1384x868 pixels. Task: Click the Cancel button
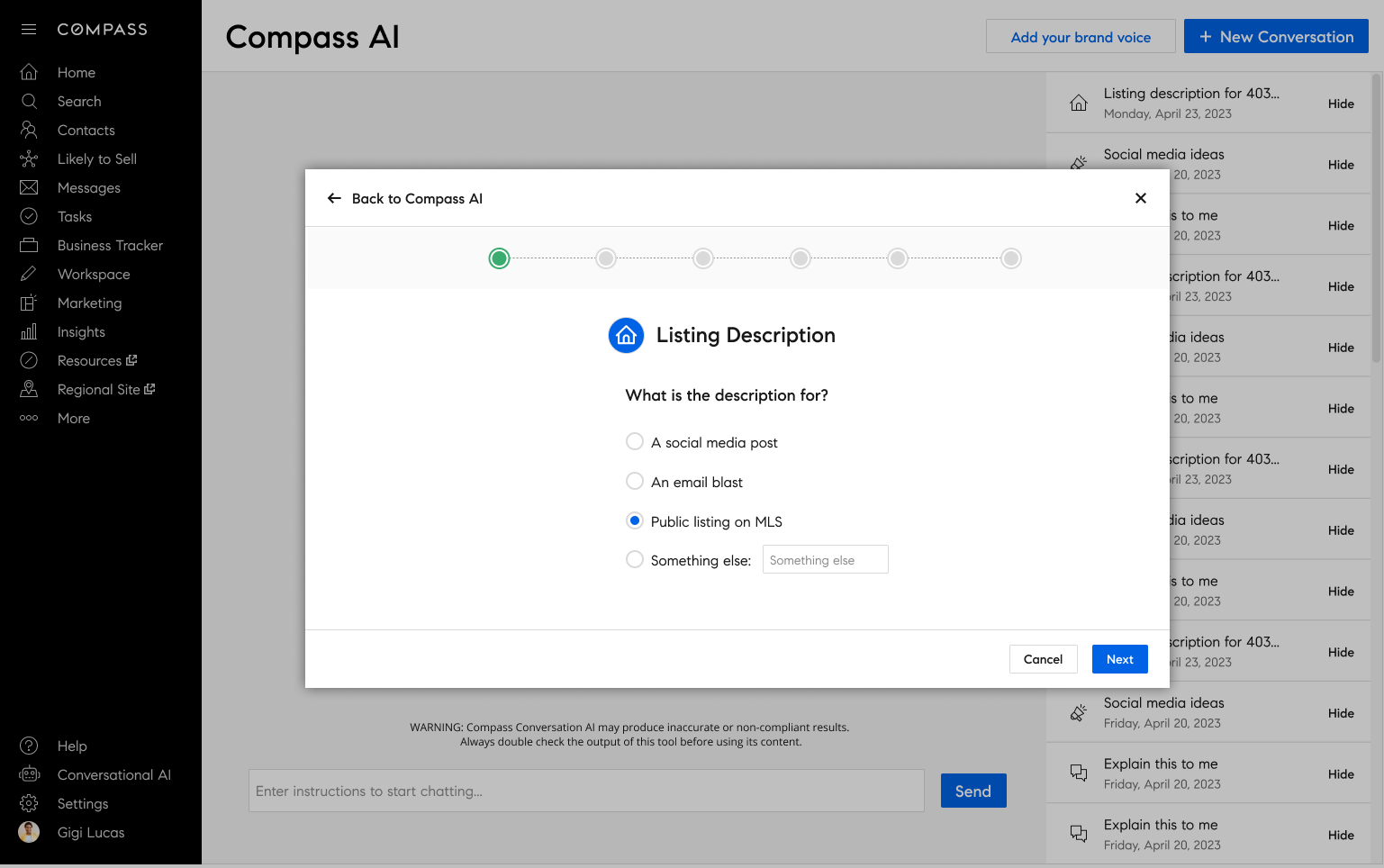coord(1044,659)
